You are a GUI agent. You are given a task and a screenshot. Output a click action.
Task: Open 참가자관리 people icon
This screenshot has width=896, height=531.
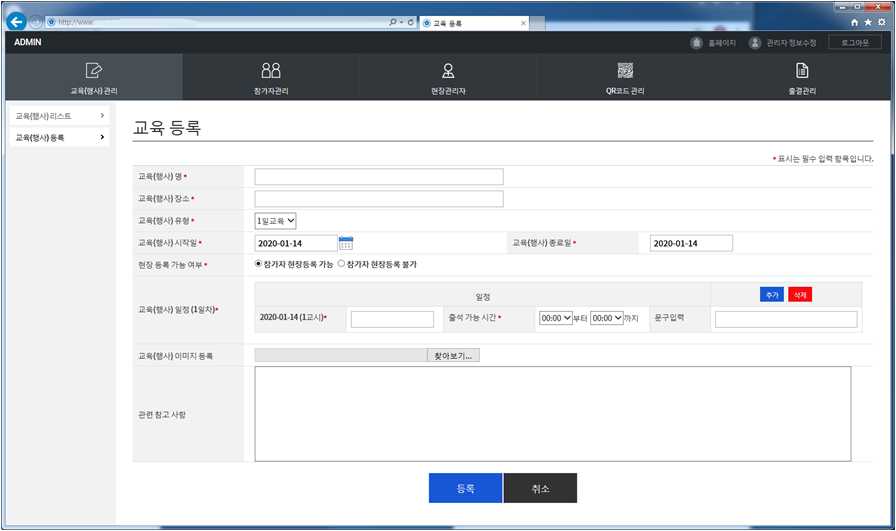(x=271, y=70)
